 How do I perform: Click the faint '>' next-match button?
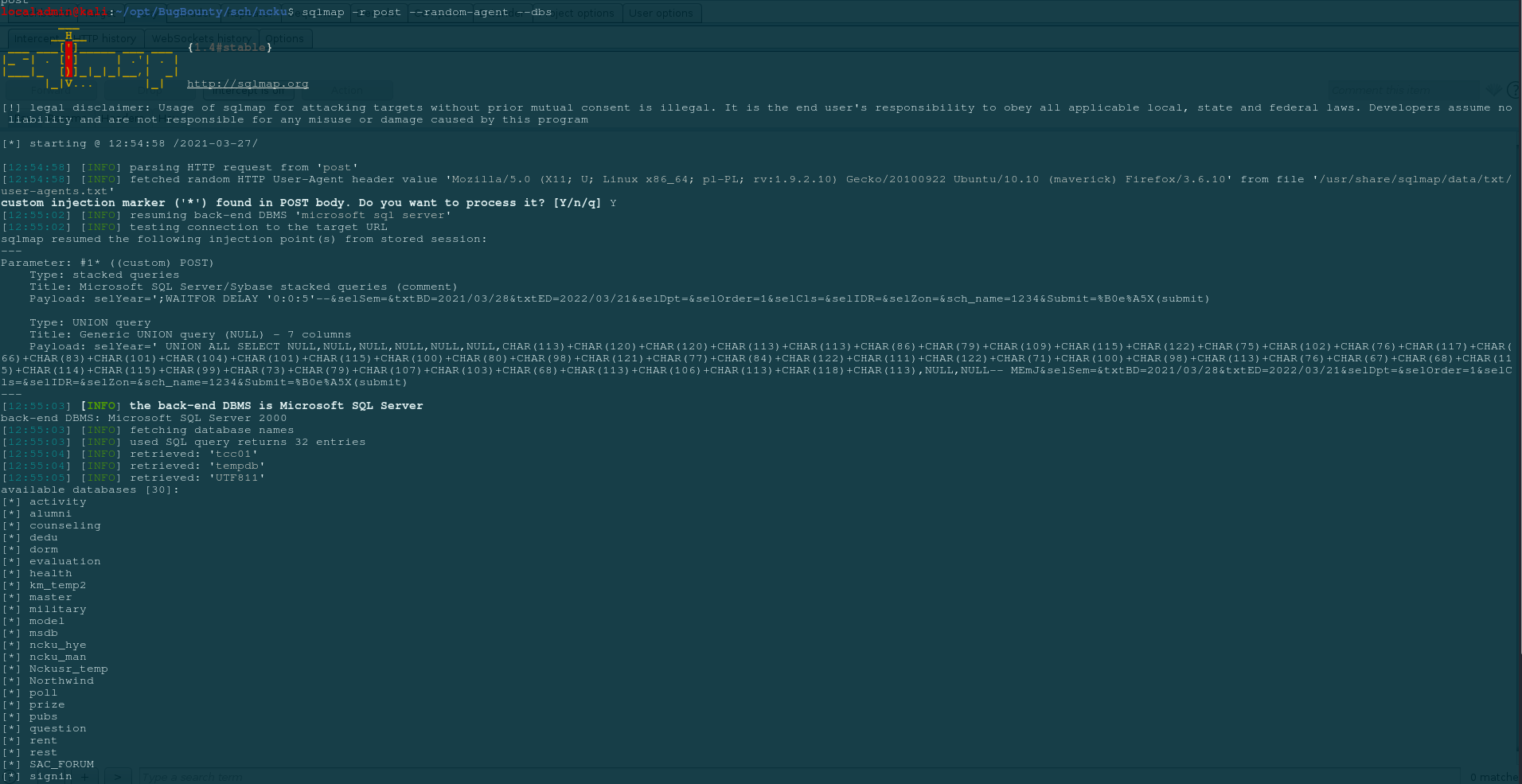[118, 777]
